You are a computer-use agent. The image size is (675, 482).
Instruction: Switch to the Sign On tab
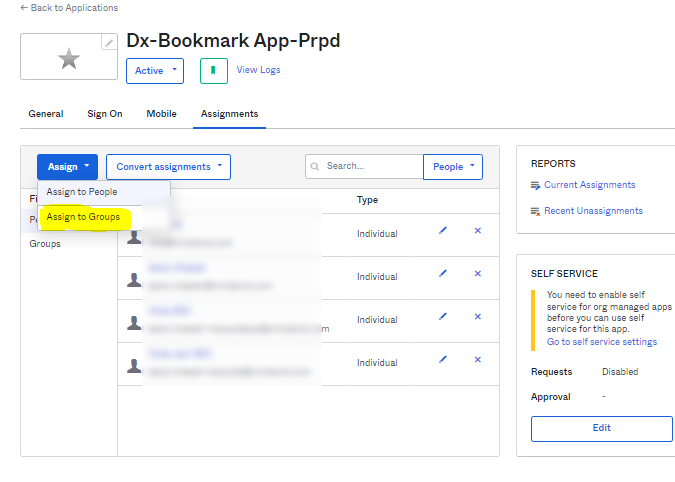(x=105, y=114)
